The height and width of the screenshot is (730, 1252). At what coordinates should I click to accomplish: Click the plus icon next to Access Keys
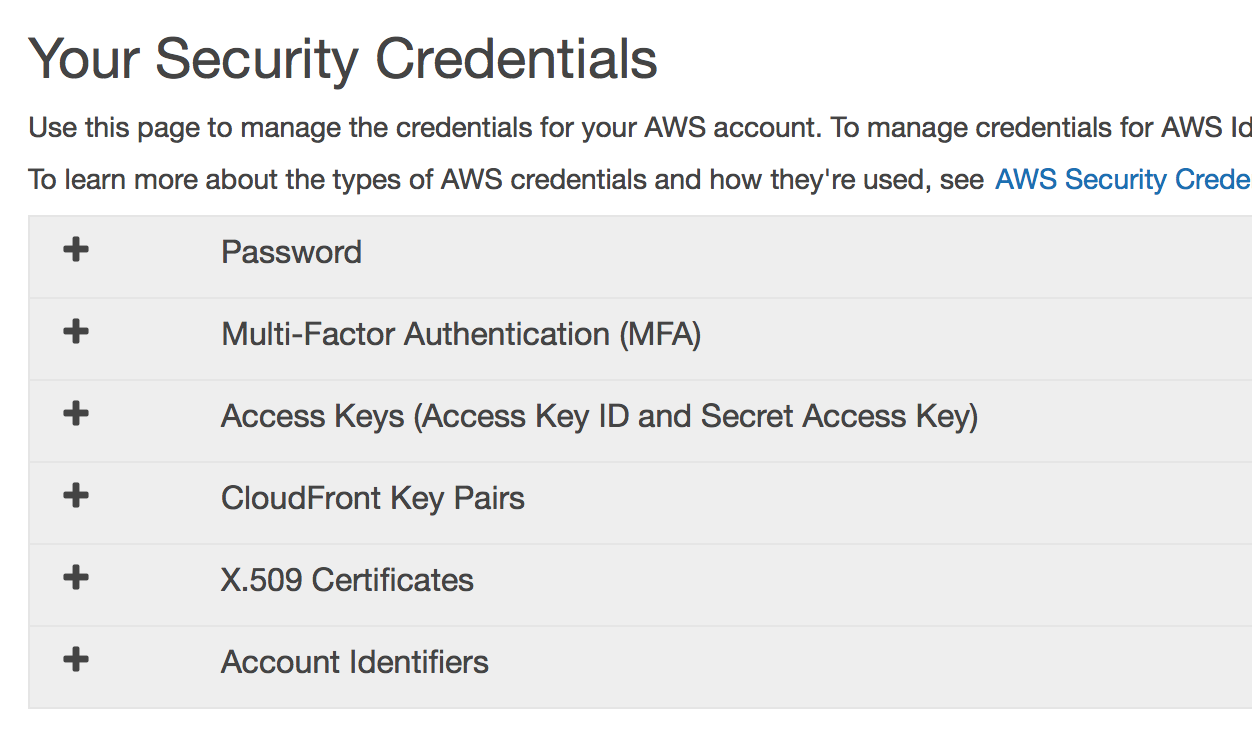[76, 414]
